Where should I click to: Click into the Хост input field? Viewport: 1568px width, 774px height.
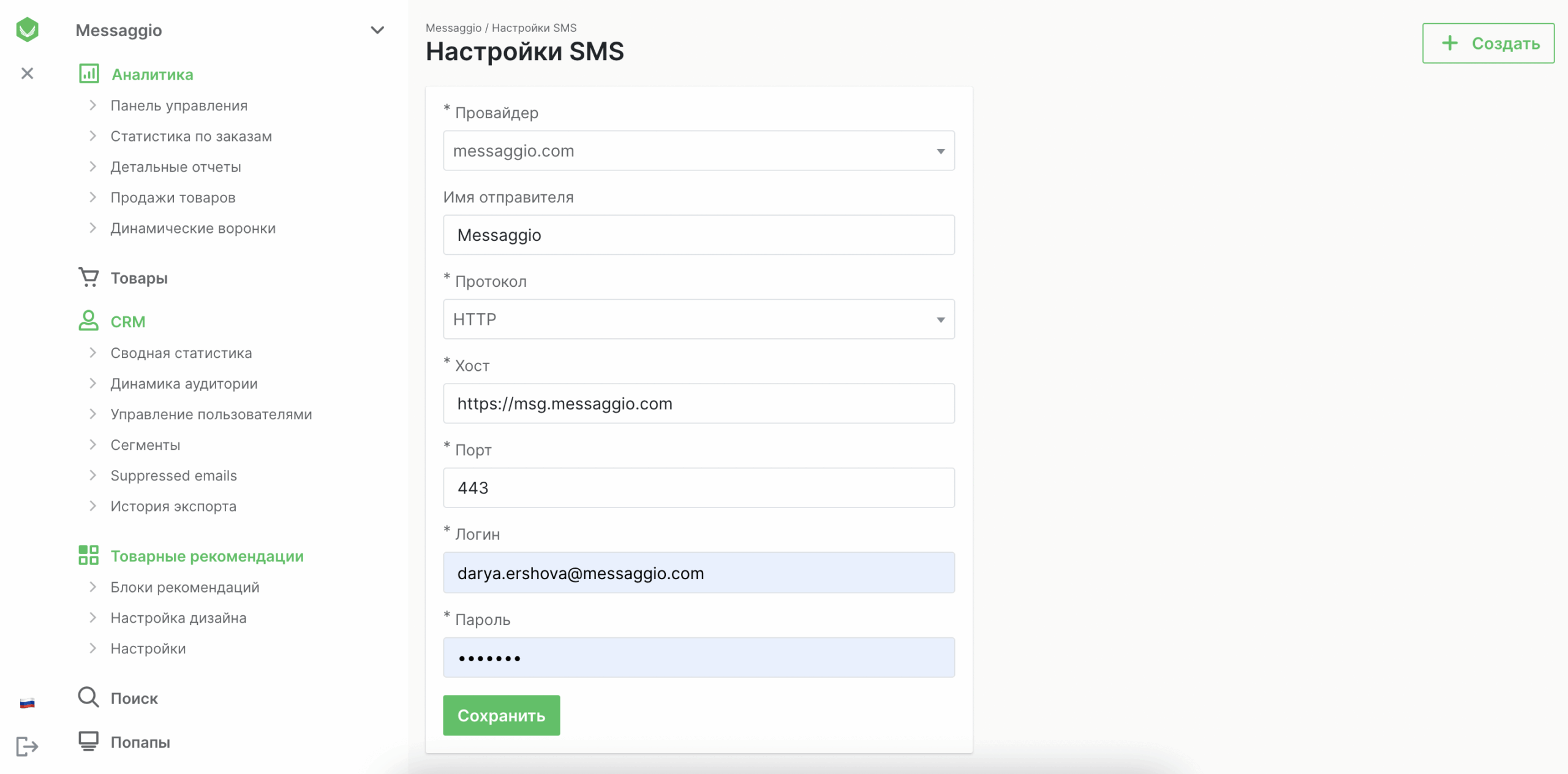(x=698, y=404)
